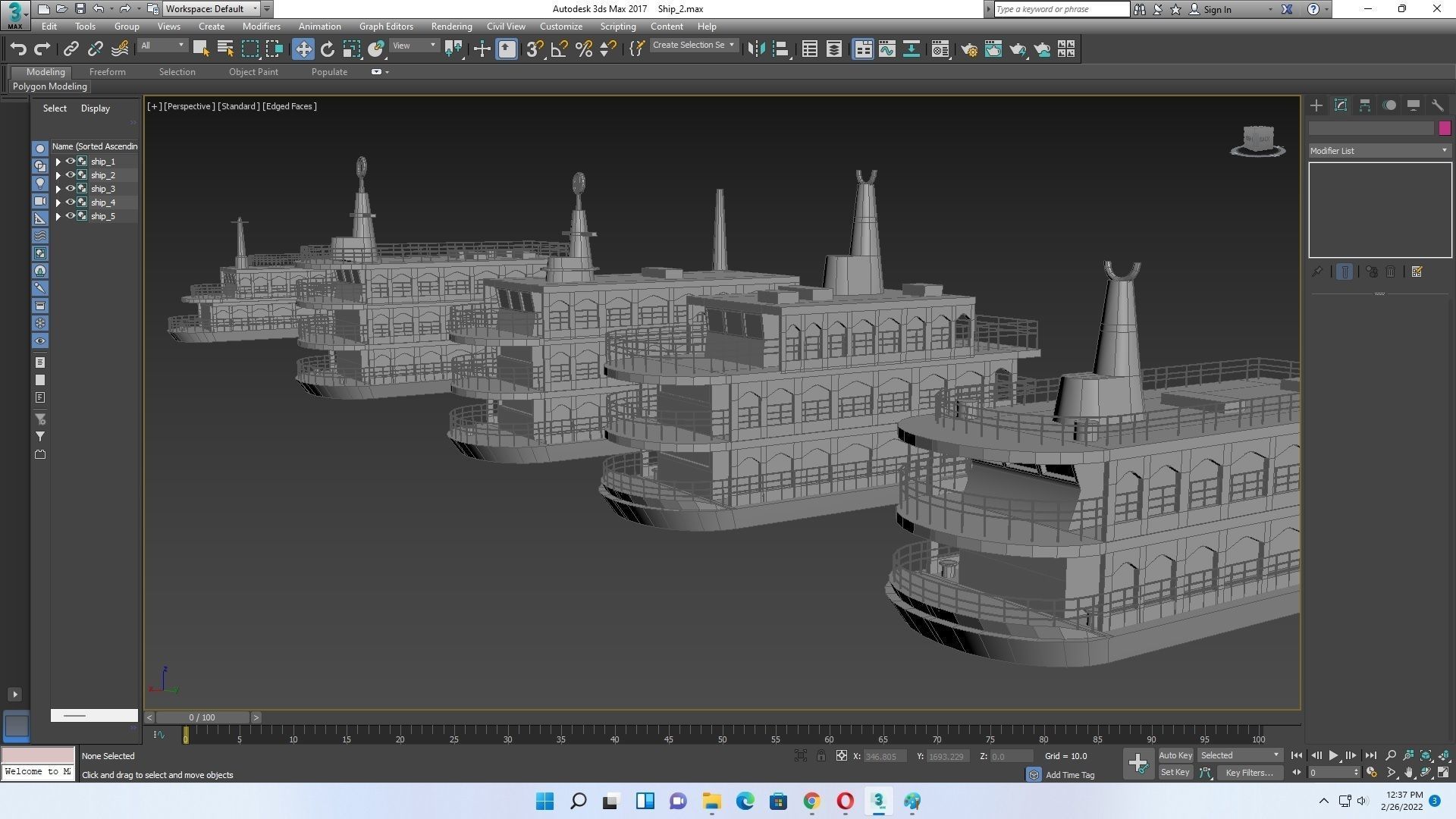This screenshot has height=819, width=1456.
Task: Click the keyword search input field
Action: 1062,9
